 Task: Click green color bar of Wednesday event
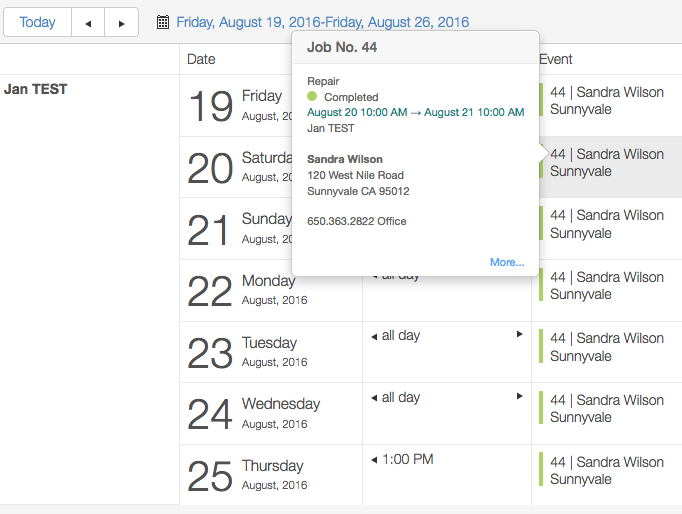click(541, 408)
